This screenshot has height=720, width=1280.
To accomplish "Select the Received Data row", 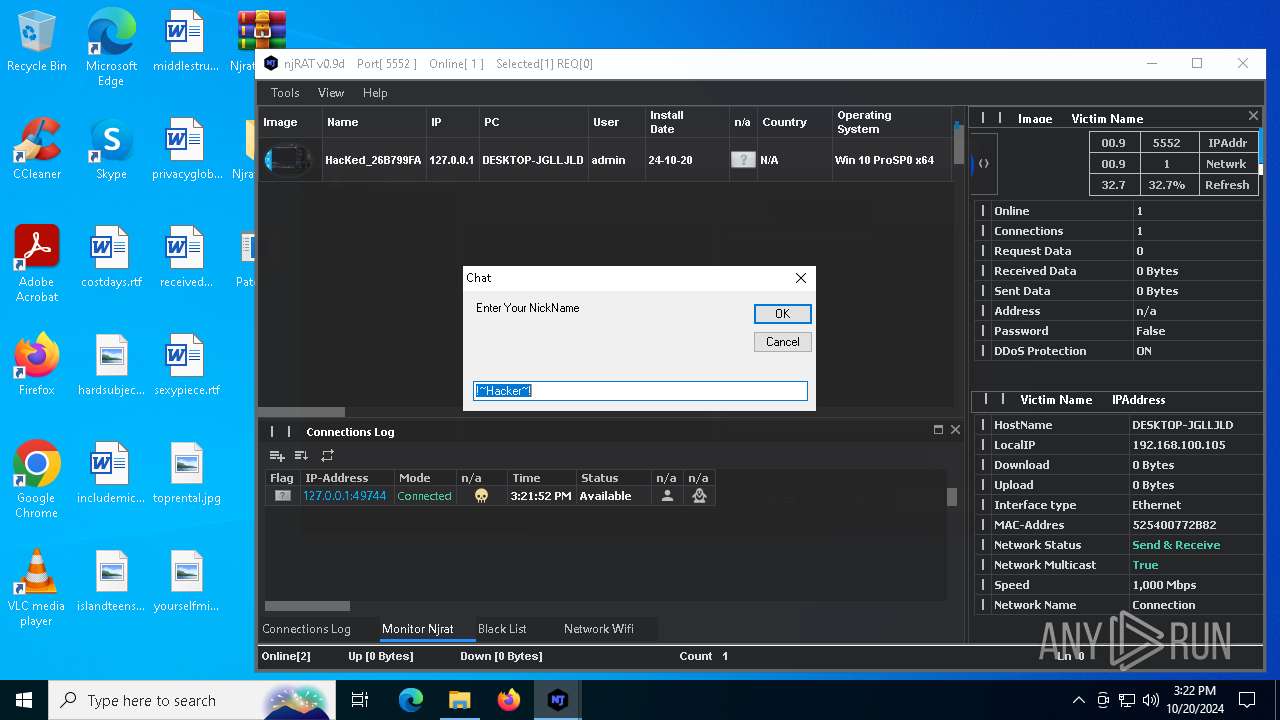I will click(1117, 271).
